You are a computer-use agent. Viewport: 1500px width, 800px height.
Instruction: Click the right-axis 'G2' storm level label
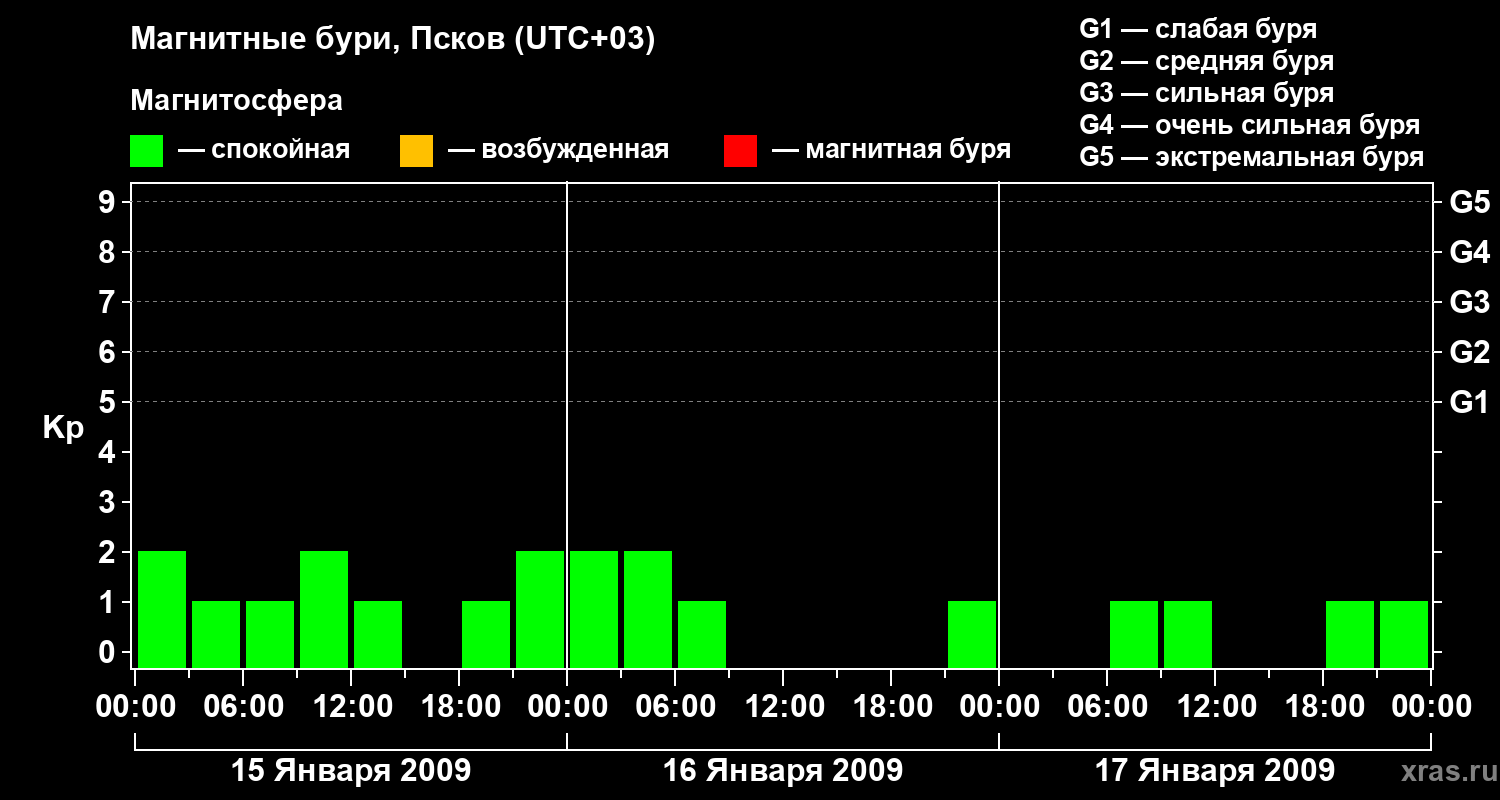pos(1470,352)
